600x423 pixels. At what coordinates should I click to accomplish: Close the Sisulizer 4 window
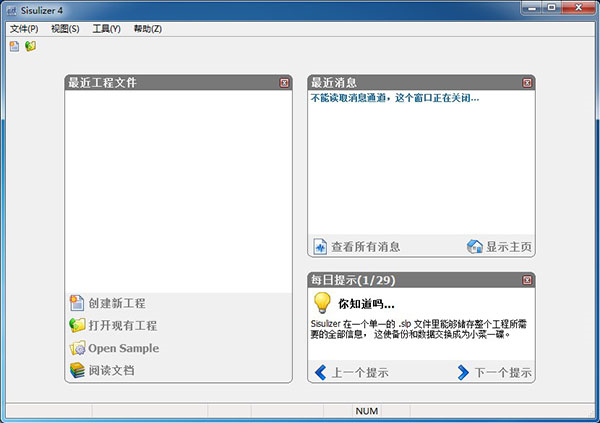[579, 8]
